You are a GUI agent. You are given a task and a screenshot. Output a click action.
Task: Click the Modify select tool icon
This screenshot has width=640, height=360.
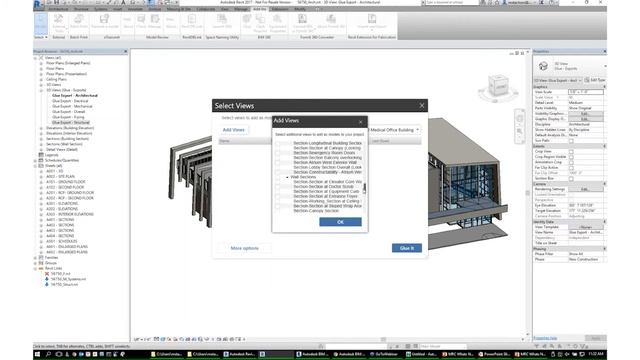tap(40, 23)
